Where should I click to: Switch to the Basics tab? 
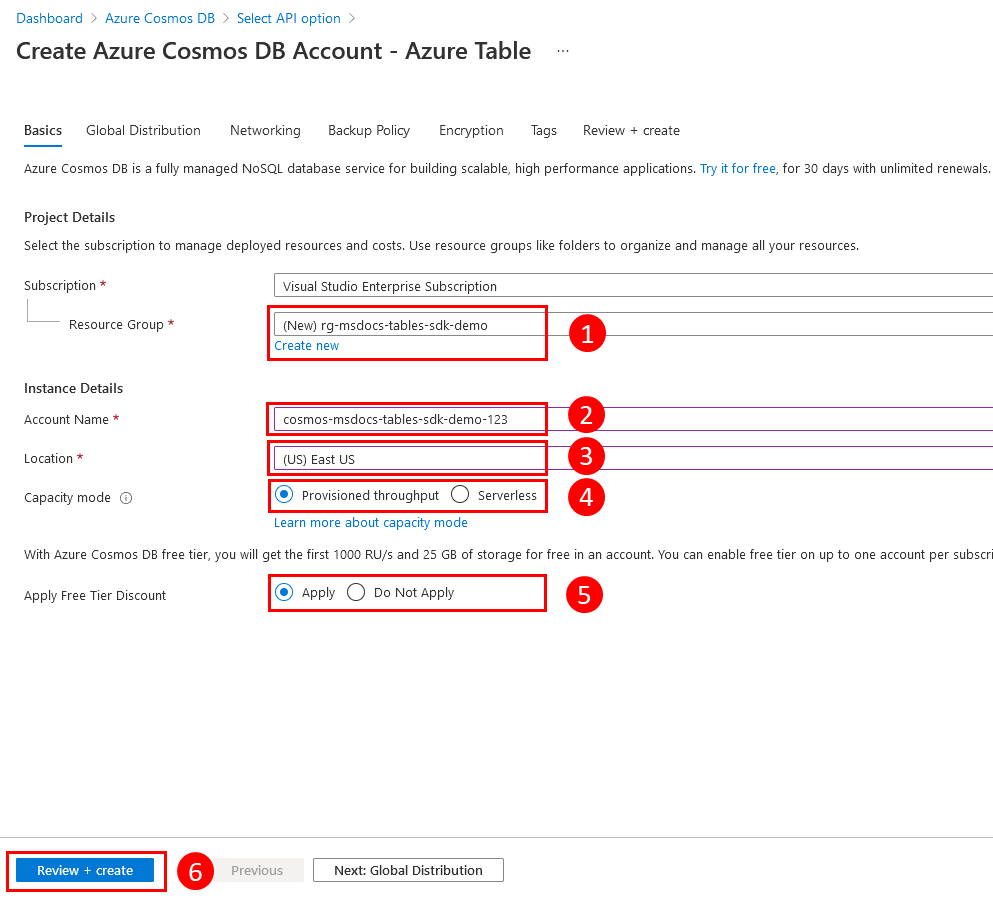click(43, 130)
